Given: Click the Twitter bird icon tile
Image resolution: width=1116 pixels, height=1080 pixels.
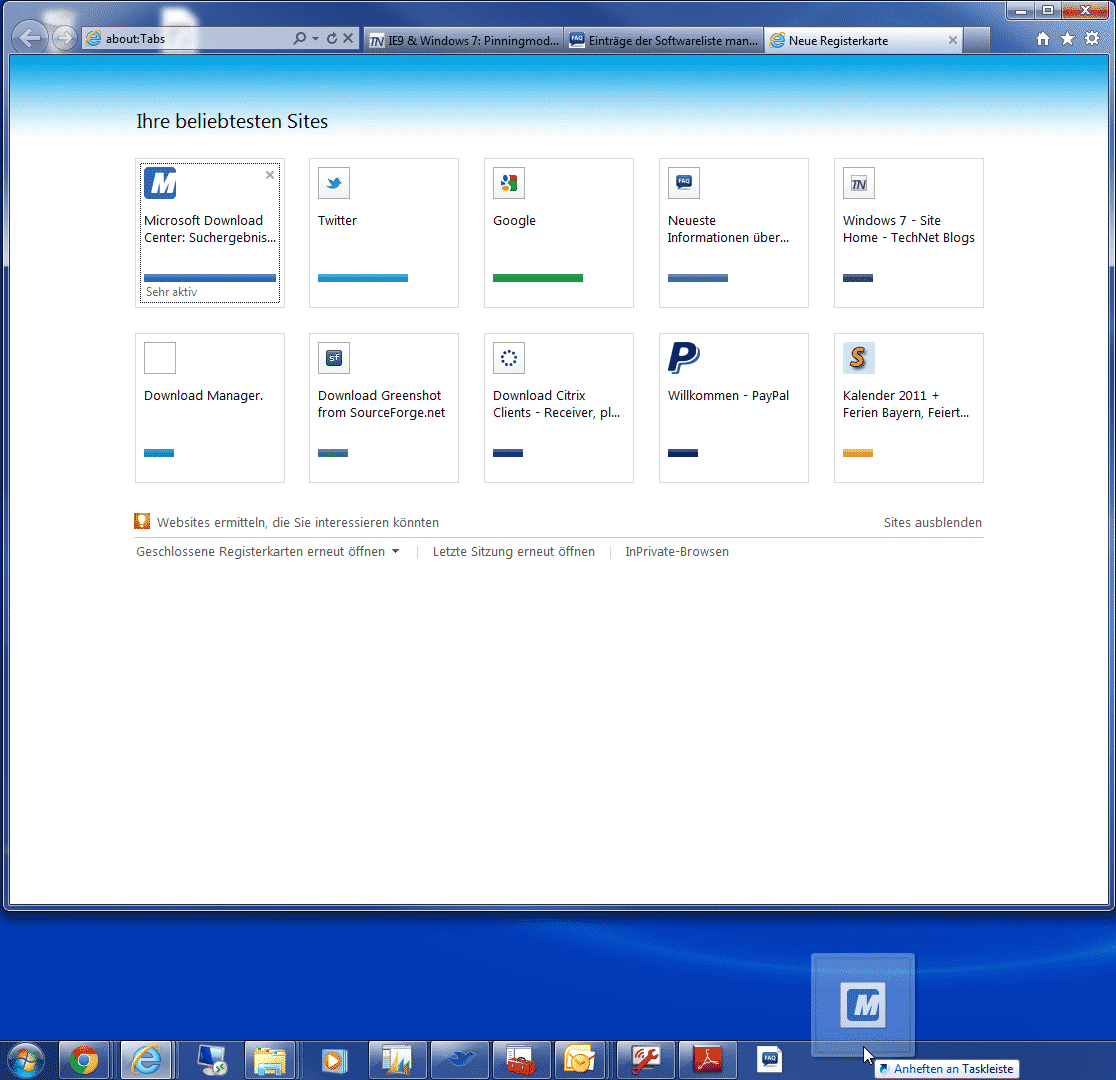Looking at the screenshot, I should click(x=334, y=183).
